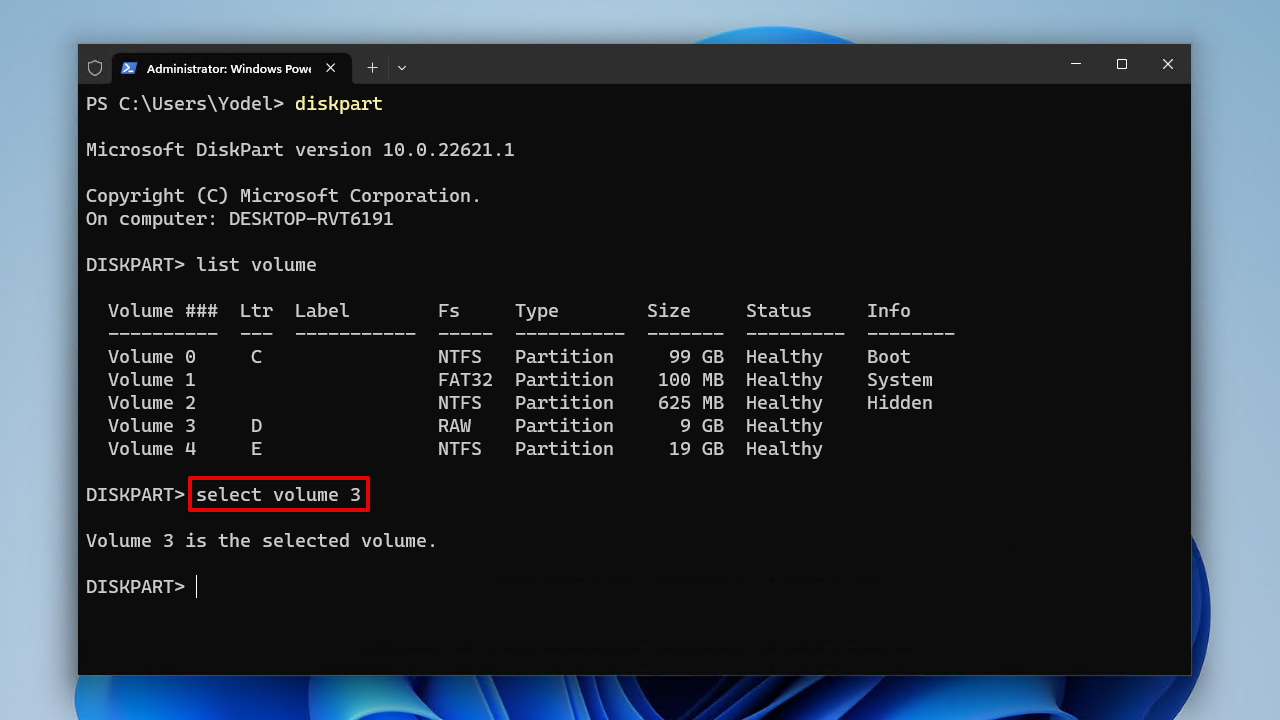Click 'On computer: DESKTOP-RVT6191' text
1280x720 pixels.
pos(239,219)
